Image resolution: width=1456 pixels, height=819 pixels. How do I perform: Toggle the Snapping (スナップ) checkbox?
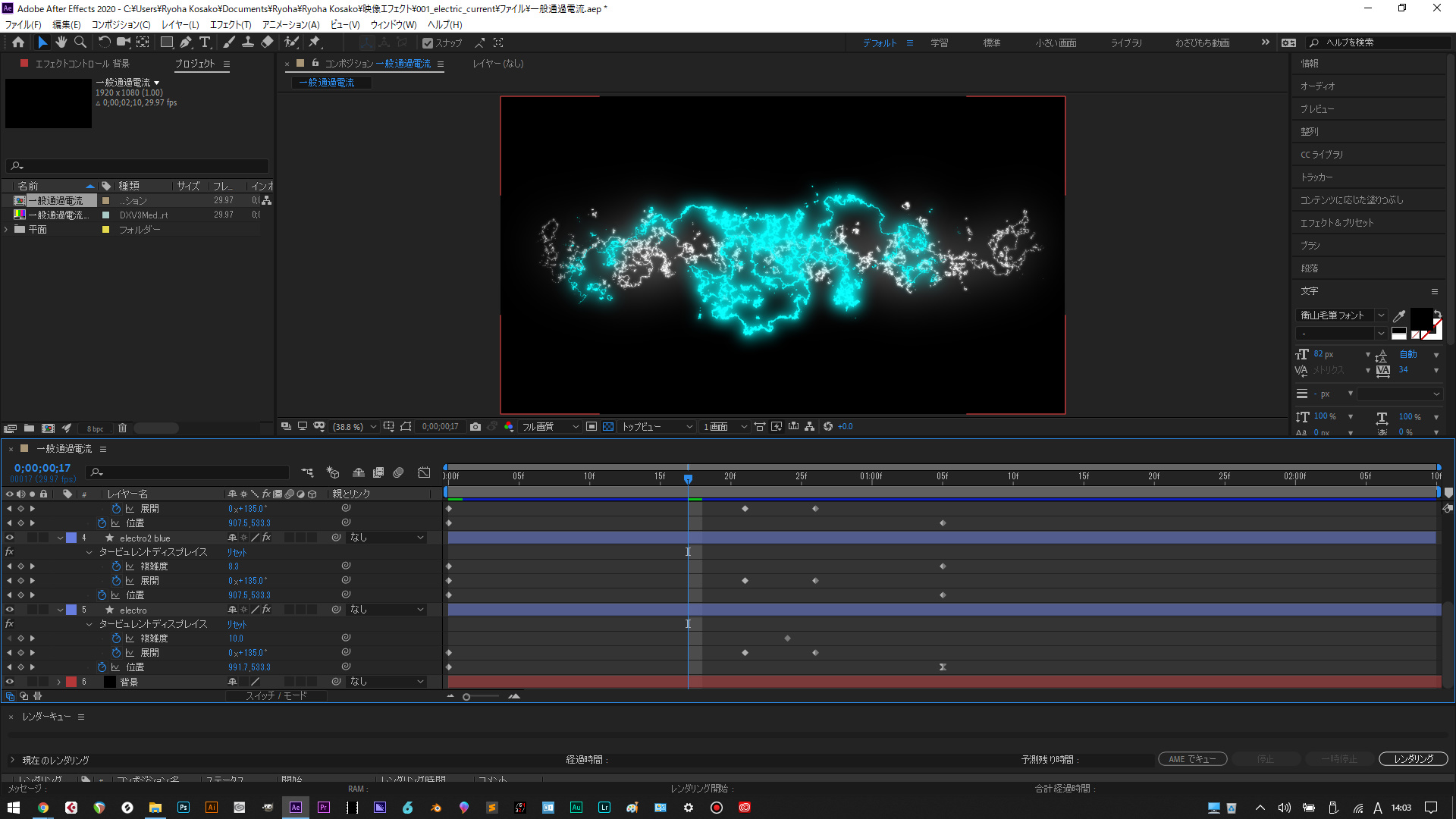click(428, 43)
